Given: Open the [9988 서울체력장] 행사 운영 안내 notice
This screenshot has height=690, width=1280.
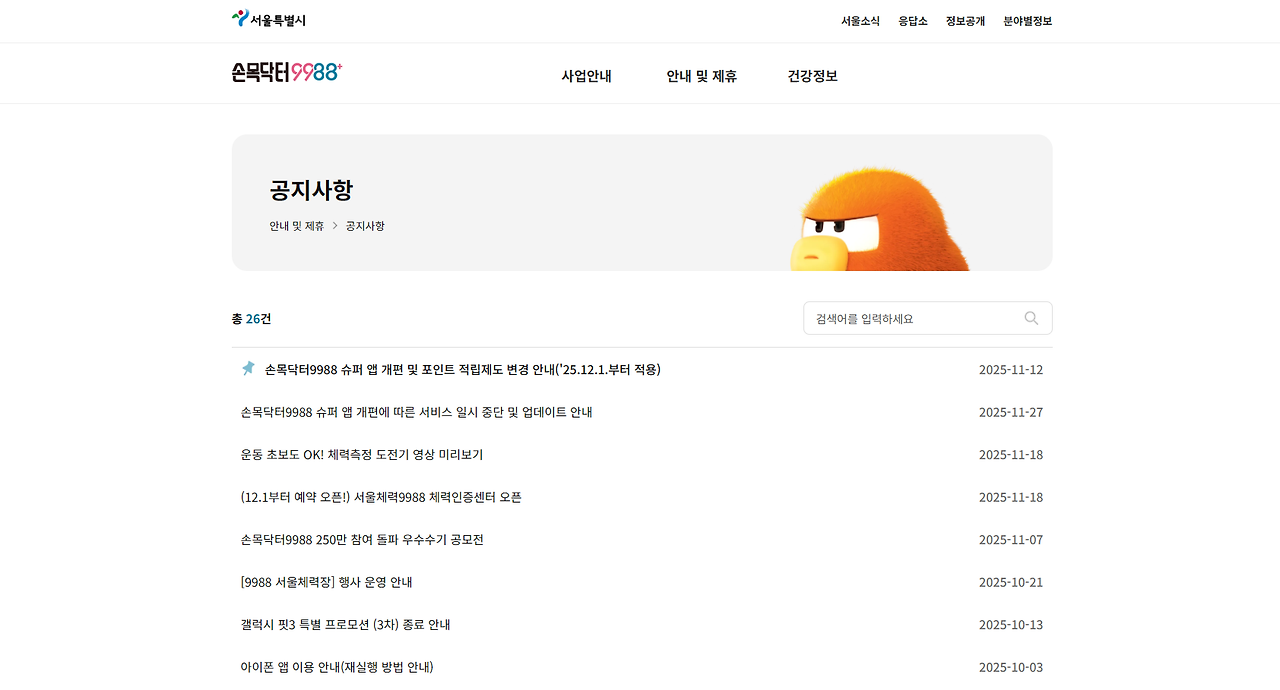Looking at the screenshot, I should 327,582.
